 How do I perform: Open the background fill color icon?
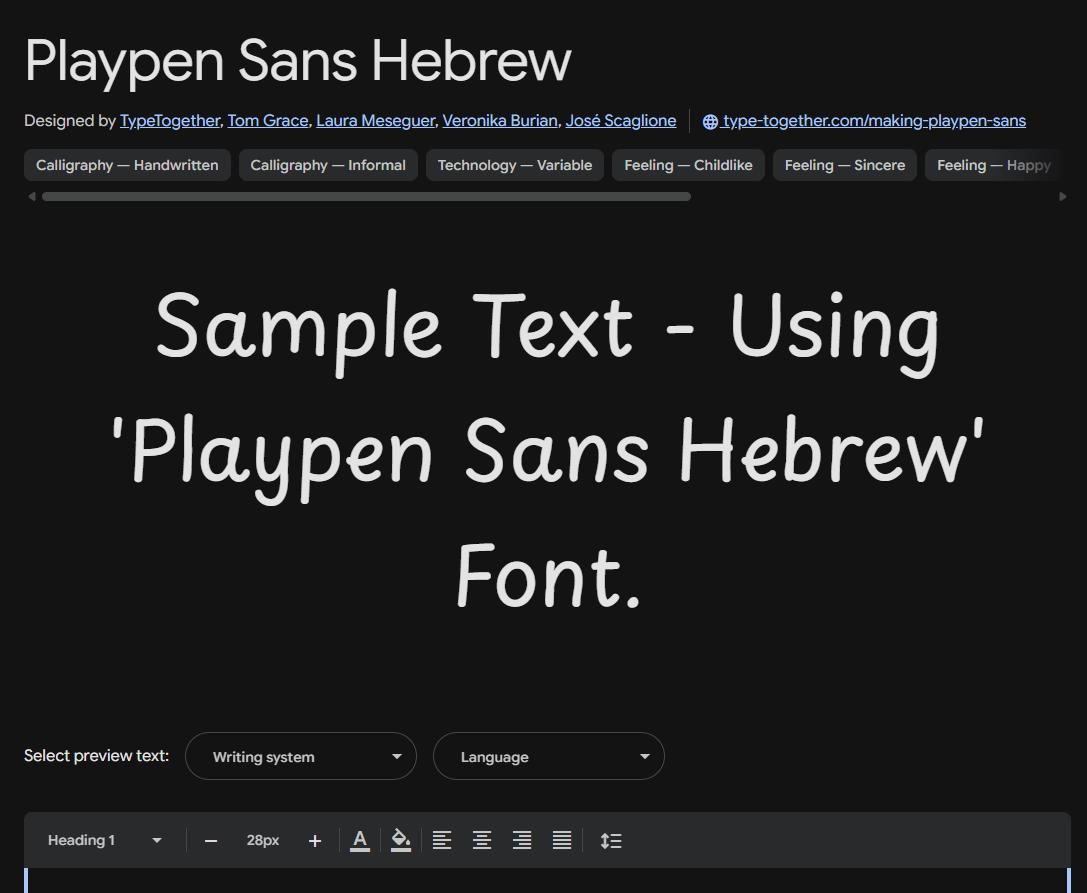pyautogui.click(x=401, y=840)
